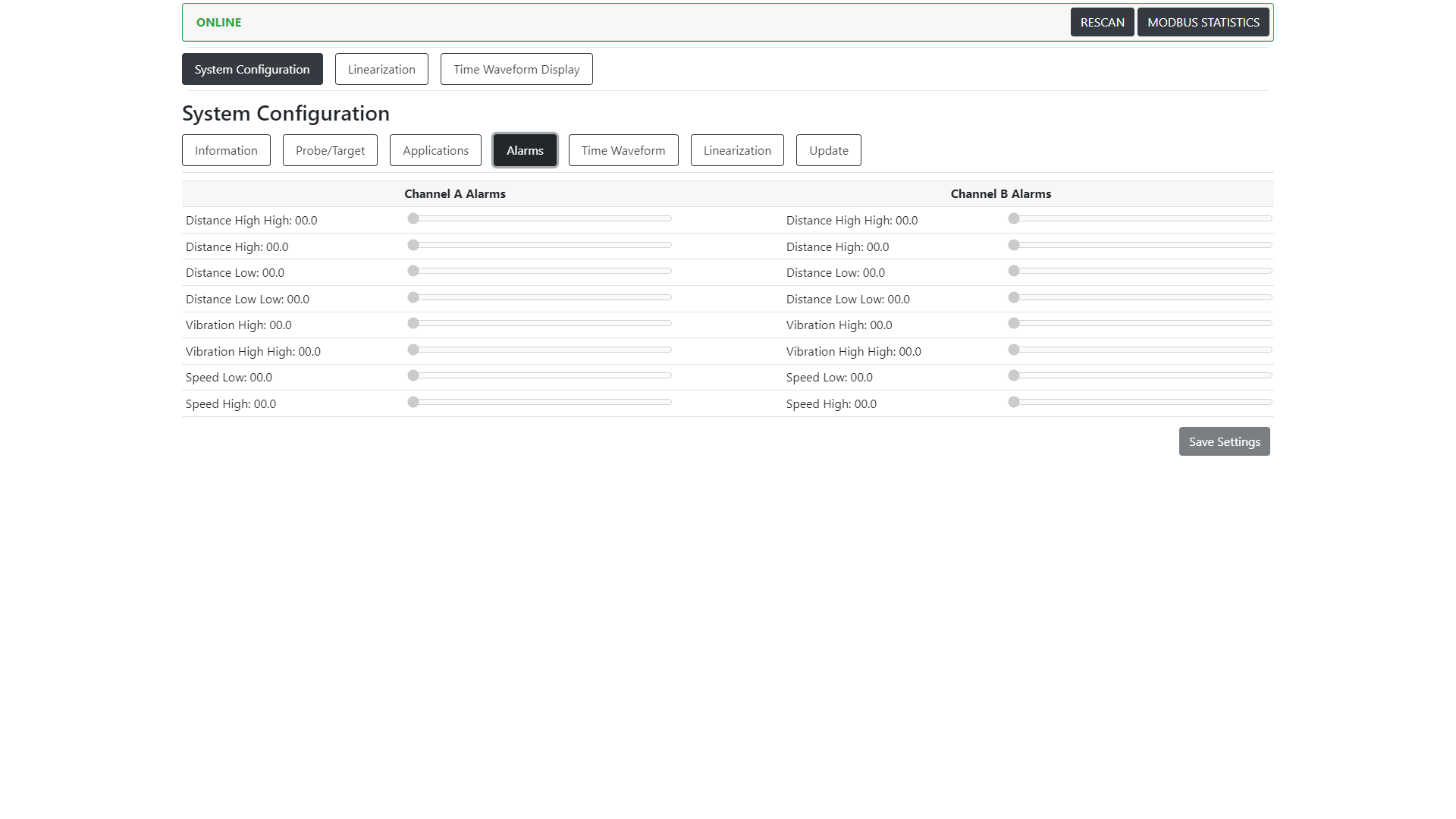This screenshot has width=1456, height=819.
Task: Open Applications configuration tab
Action: pyautogui.click(x=435, y=150)
